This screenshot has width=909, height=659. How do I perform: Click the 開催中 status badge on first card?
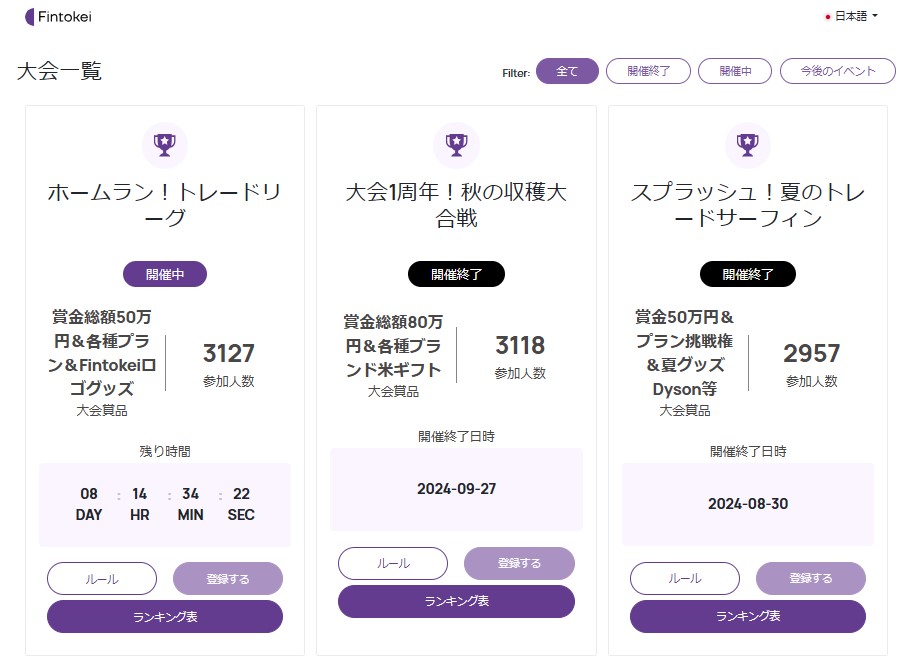tap(165, 274)
